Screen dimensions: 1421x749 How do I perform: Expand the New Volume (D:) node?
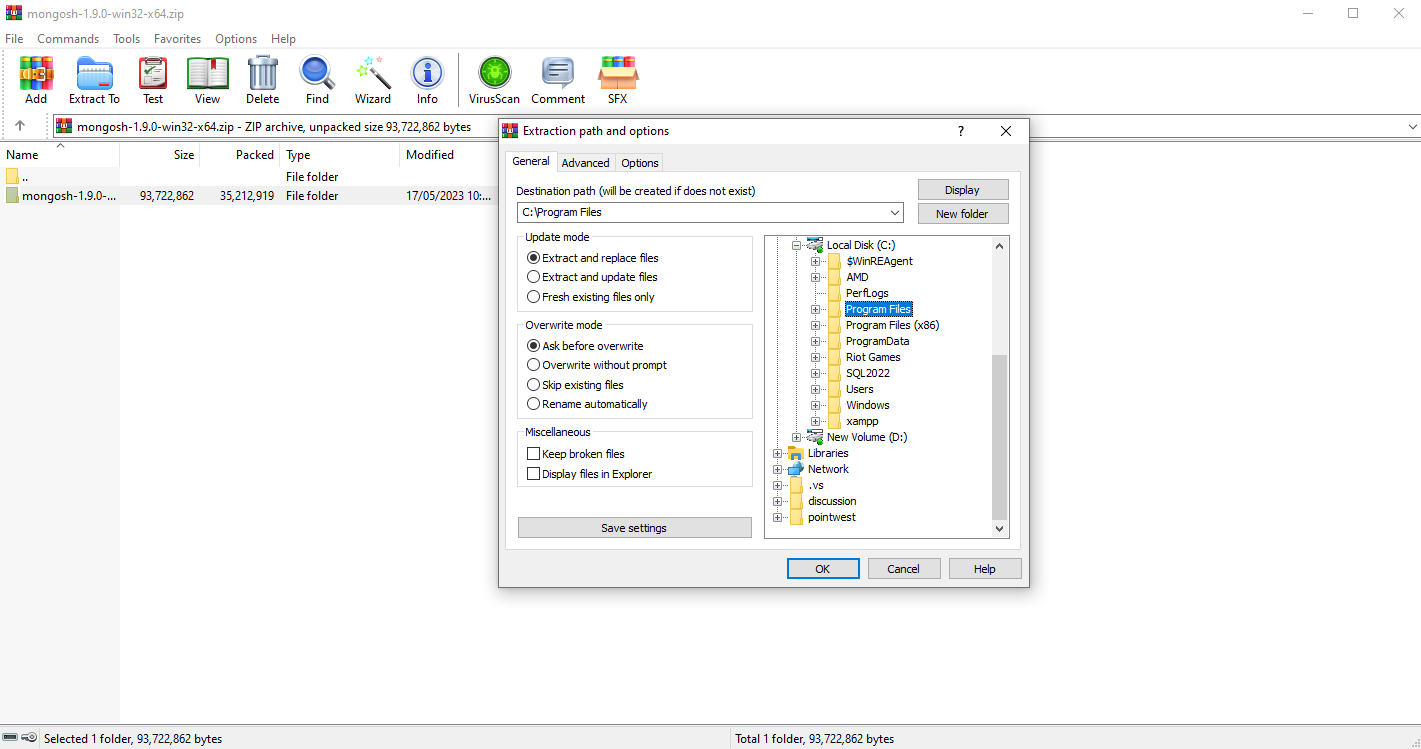(797, 437)
